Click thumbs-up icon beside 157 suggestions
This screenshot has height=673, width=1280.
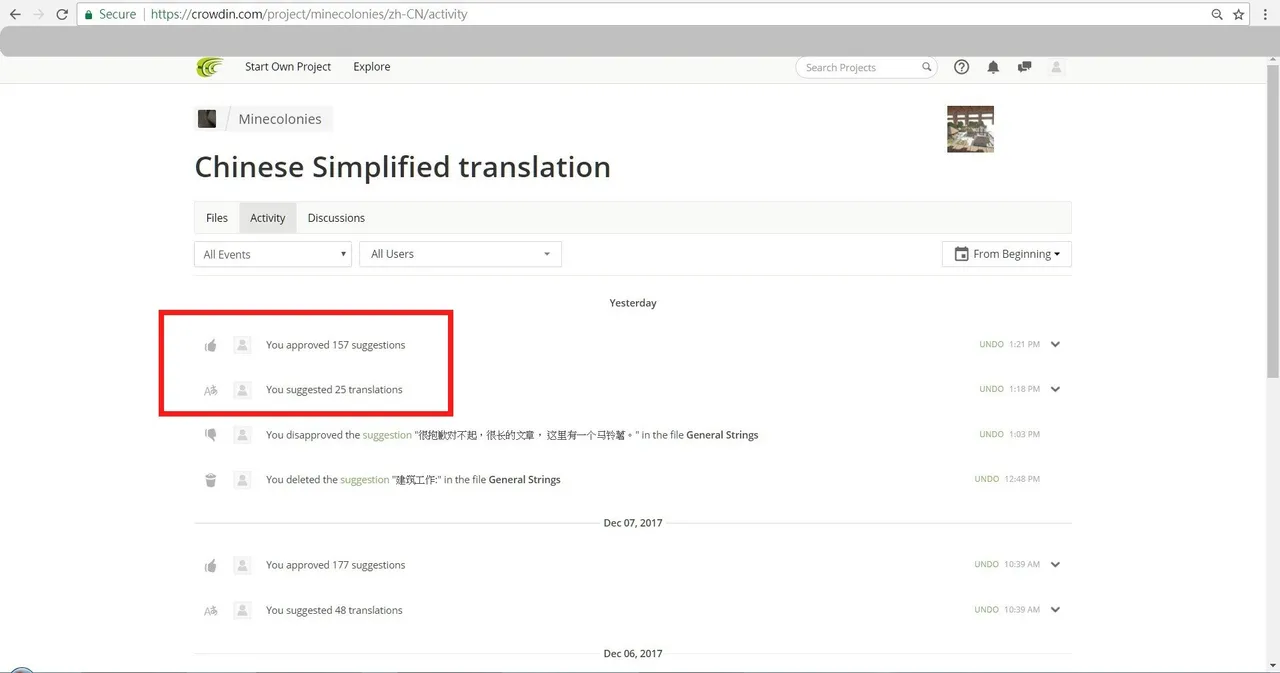pyautogui.click(x=211, y=345)
